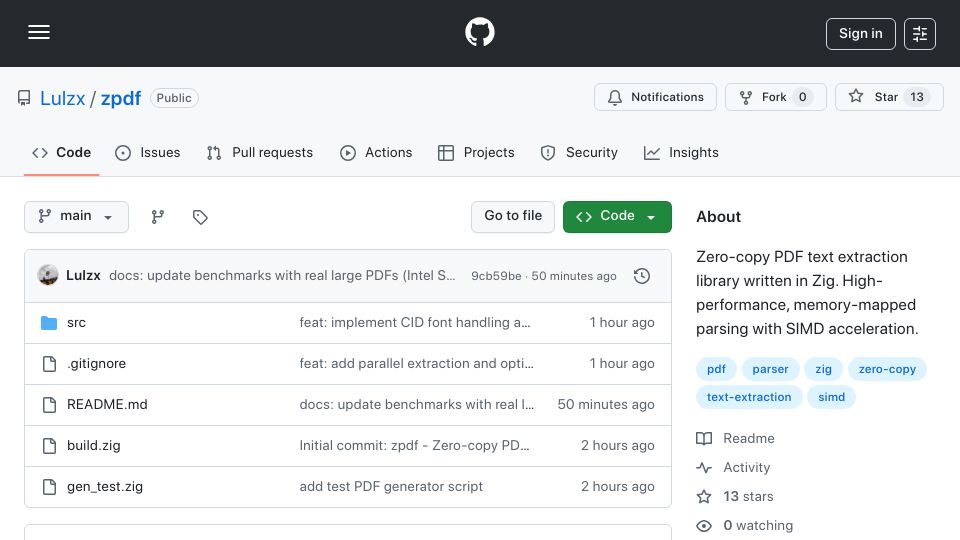The height and width of the screenshot is (540, 960).
Task: Select the text-extraction topic tag
Action: click(749, 397)
